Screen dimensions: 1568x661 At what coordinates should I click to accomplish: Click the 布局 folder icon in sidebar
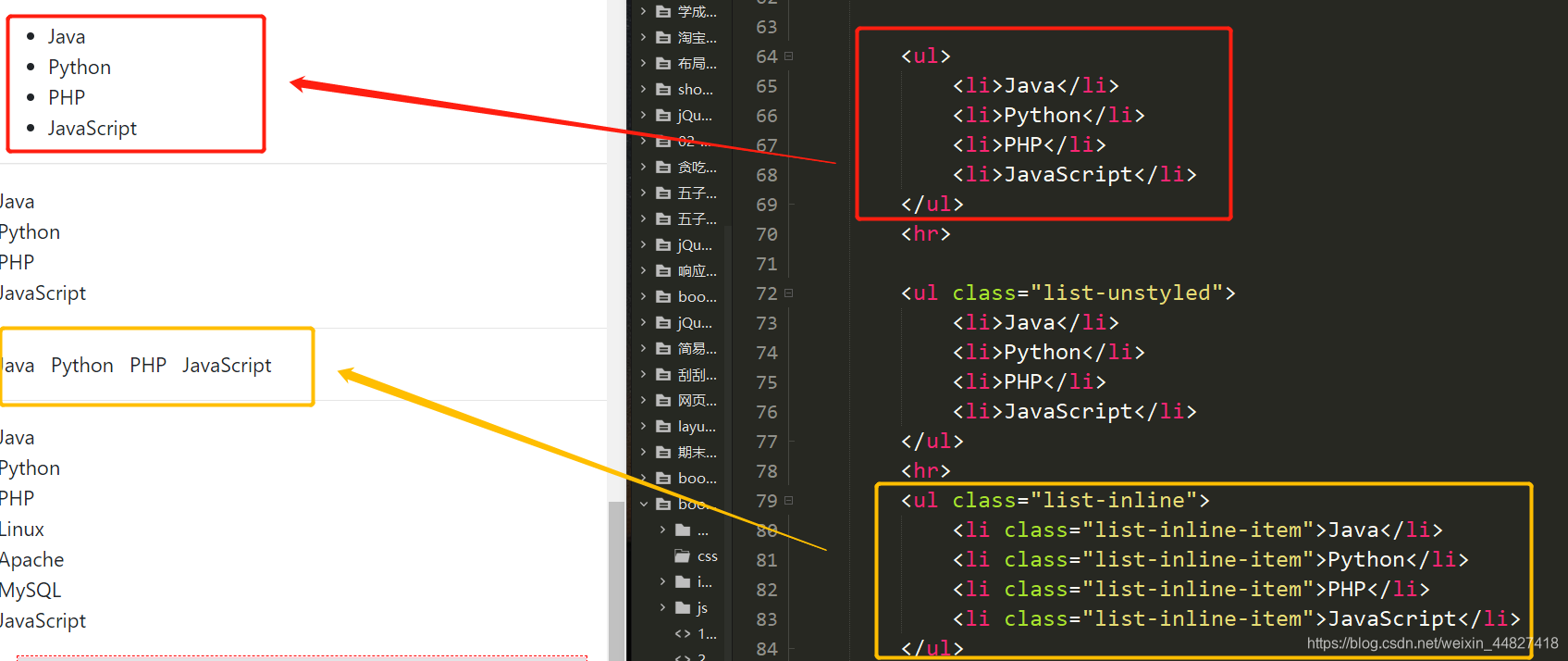click(663, 64)
